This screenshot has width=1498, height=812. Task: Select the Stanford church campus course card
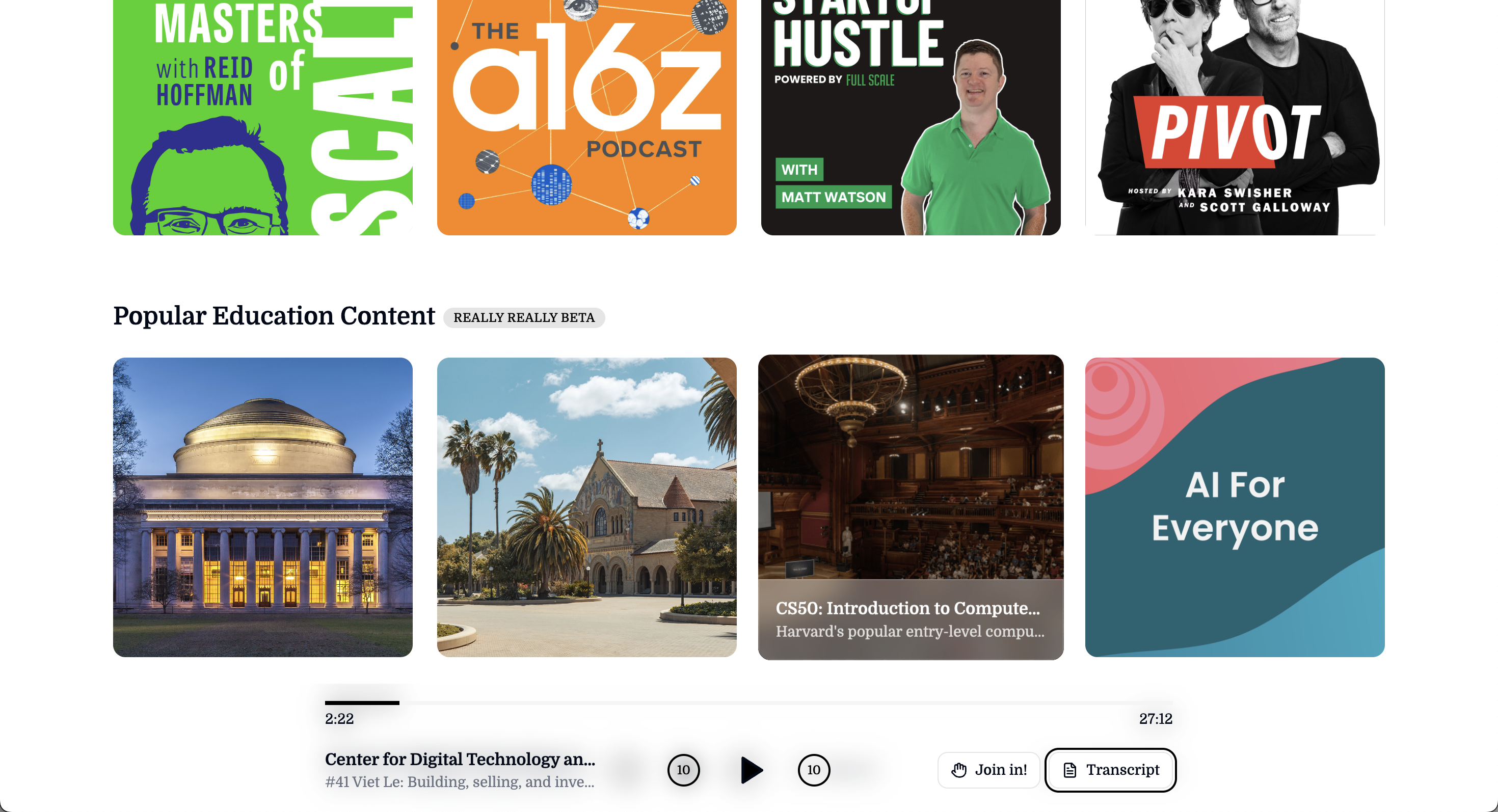[587, 507]
